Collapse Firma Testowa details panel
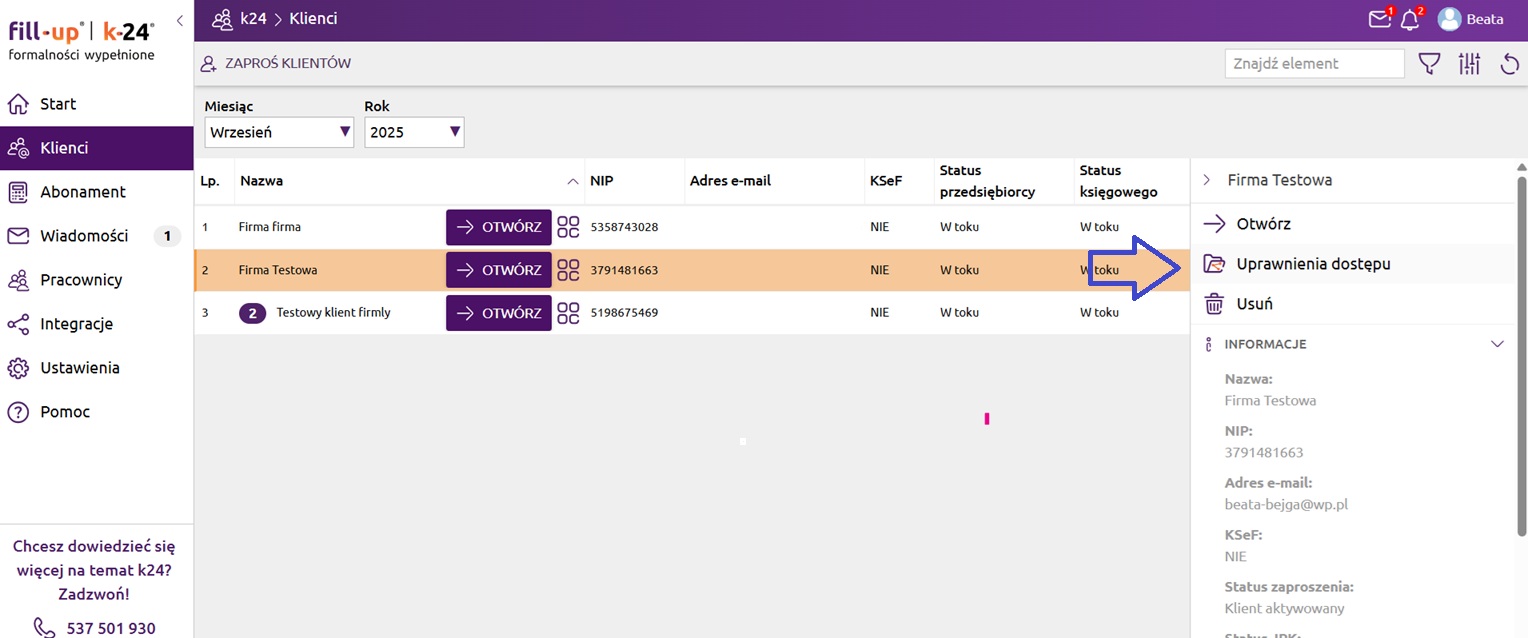1528x638 pixels. point(1207,180)
